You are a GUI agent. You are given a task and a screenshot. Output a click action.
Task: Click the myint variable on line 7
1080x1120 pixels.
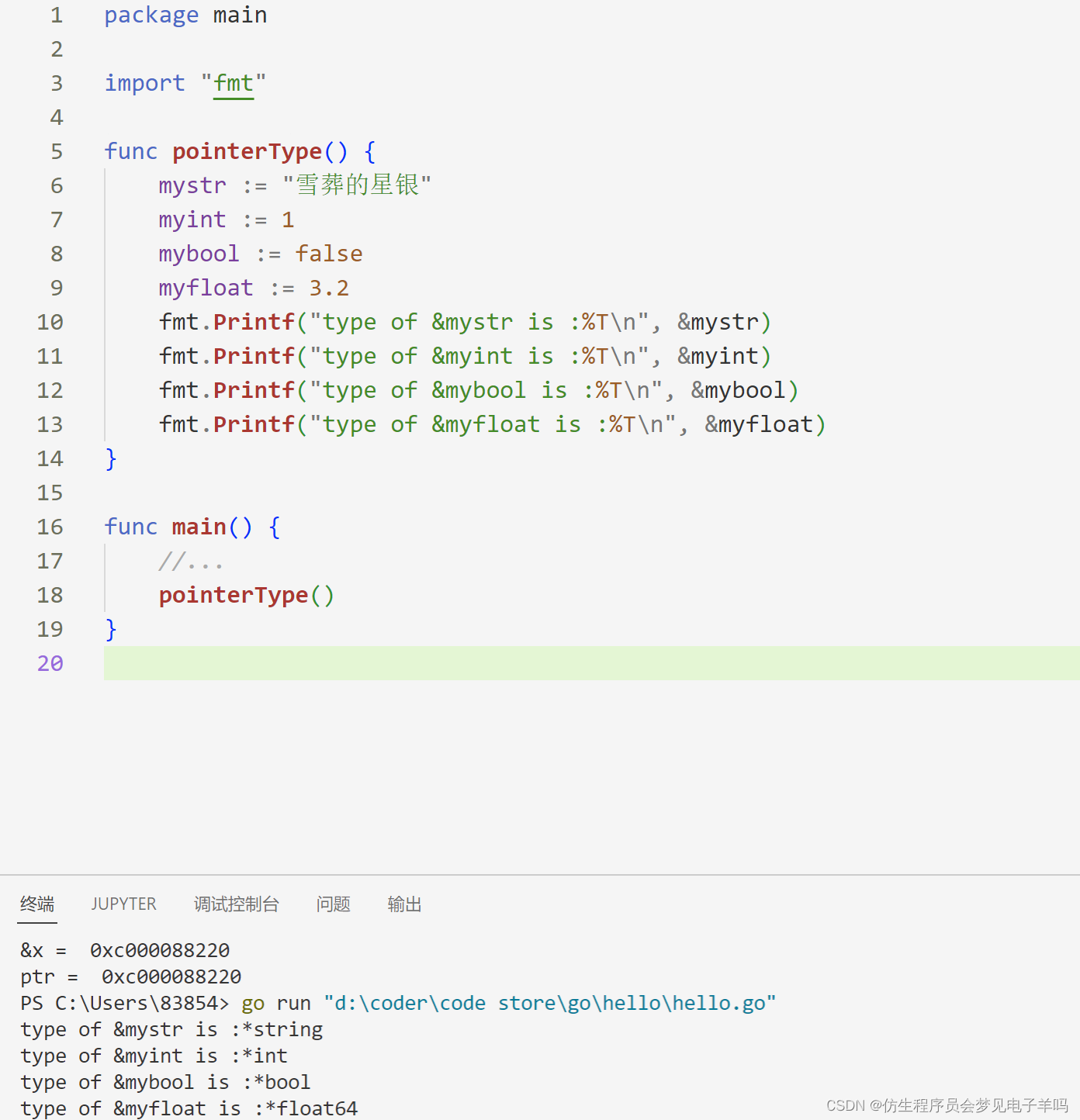[192, 220]
